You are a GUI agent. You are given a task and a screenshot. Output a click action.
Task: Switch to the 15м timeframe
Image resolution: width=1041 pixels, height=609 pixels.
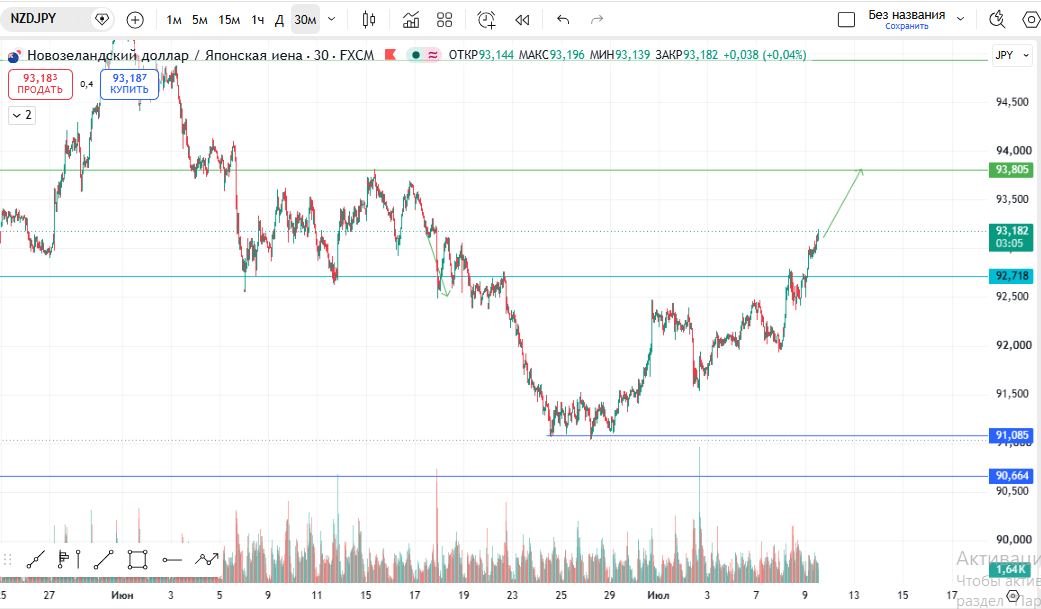click(229, 20)
